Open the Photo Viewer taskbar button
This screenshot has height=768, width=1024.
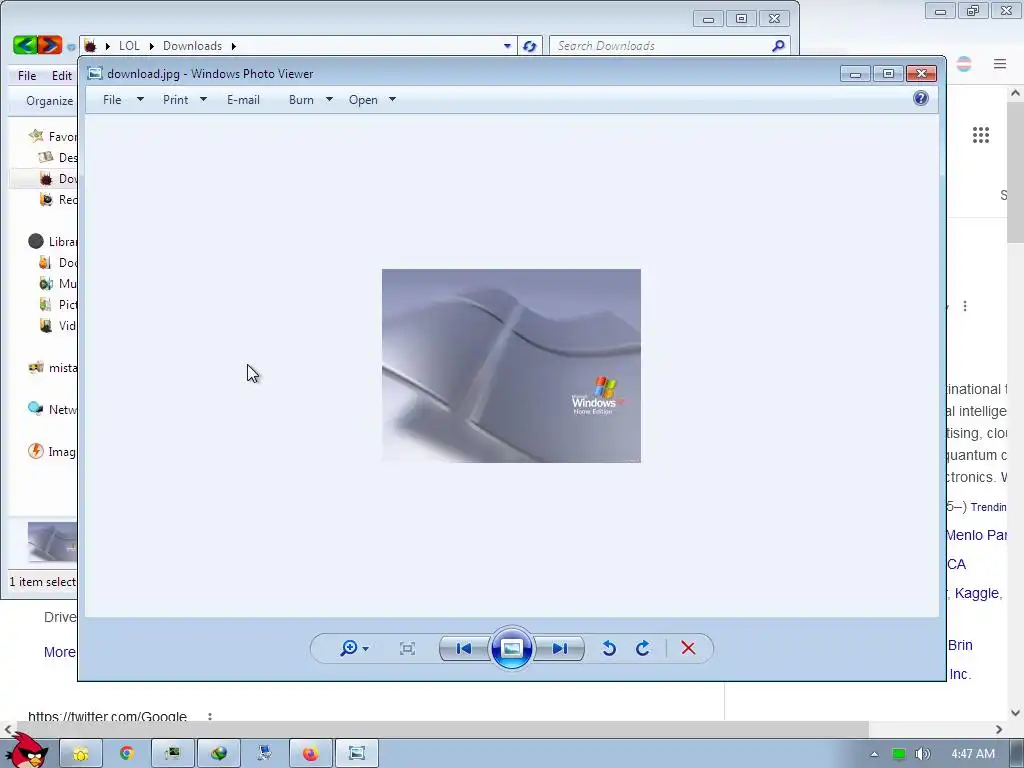point(357,754)
